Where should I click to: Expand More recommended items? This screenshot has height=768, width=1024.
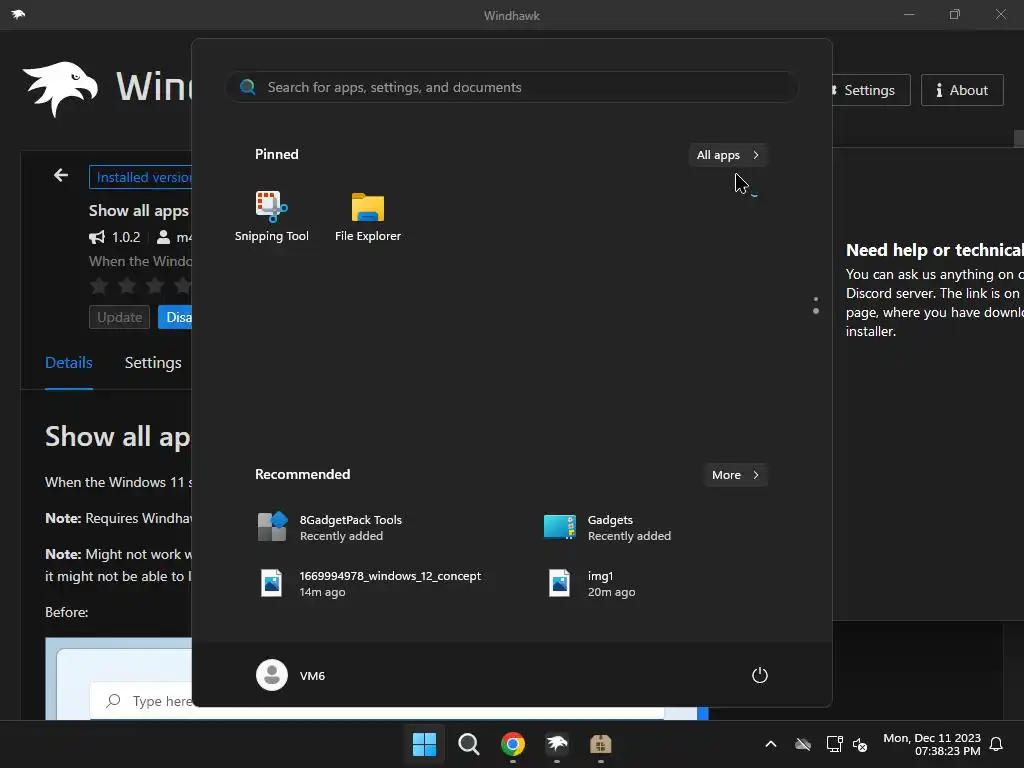(735, 475)
